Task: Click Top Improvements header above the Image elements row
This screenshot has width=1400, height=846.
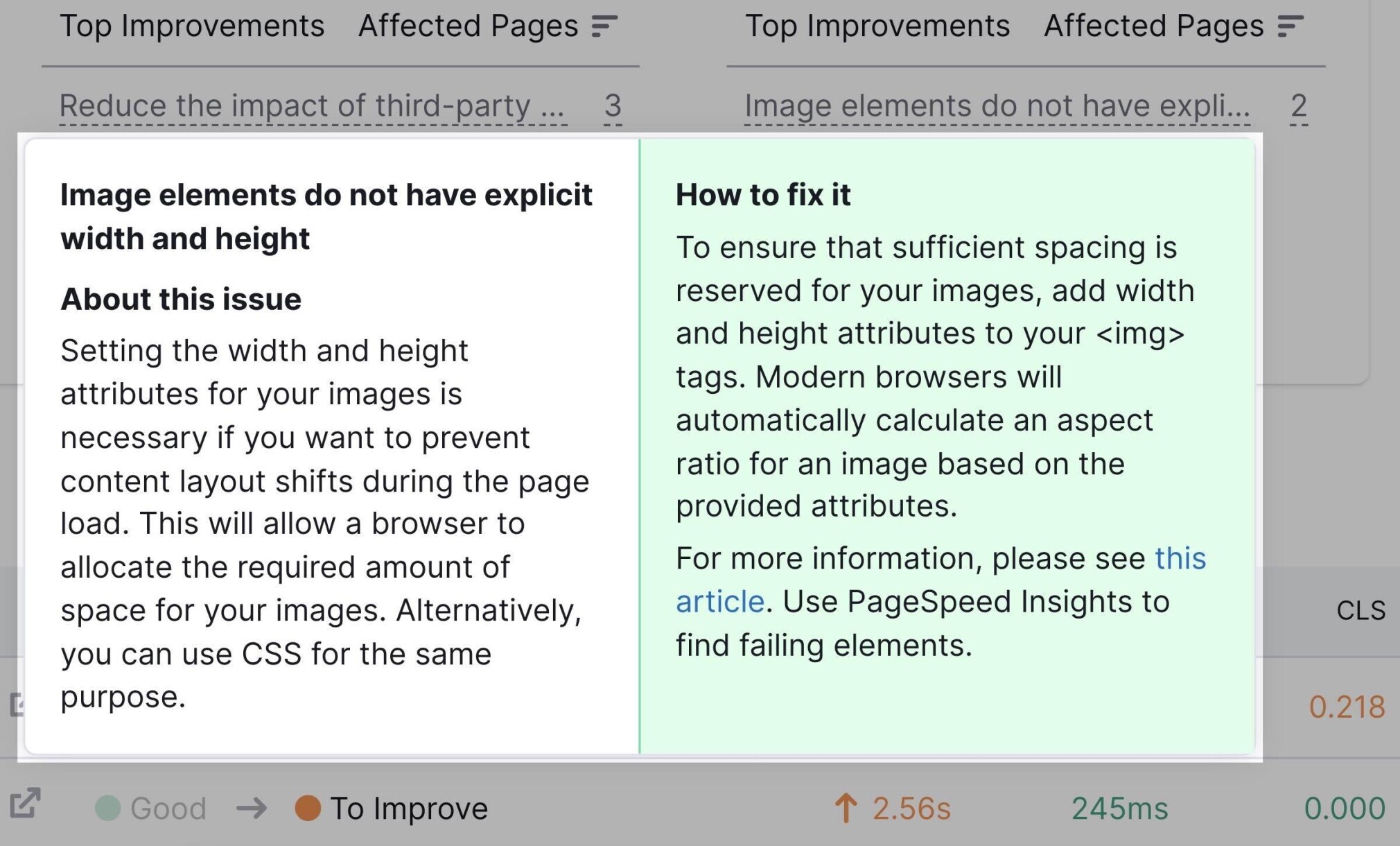Action: (x=877, y=26)
